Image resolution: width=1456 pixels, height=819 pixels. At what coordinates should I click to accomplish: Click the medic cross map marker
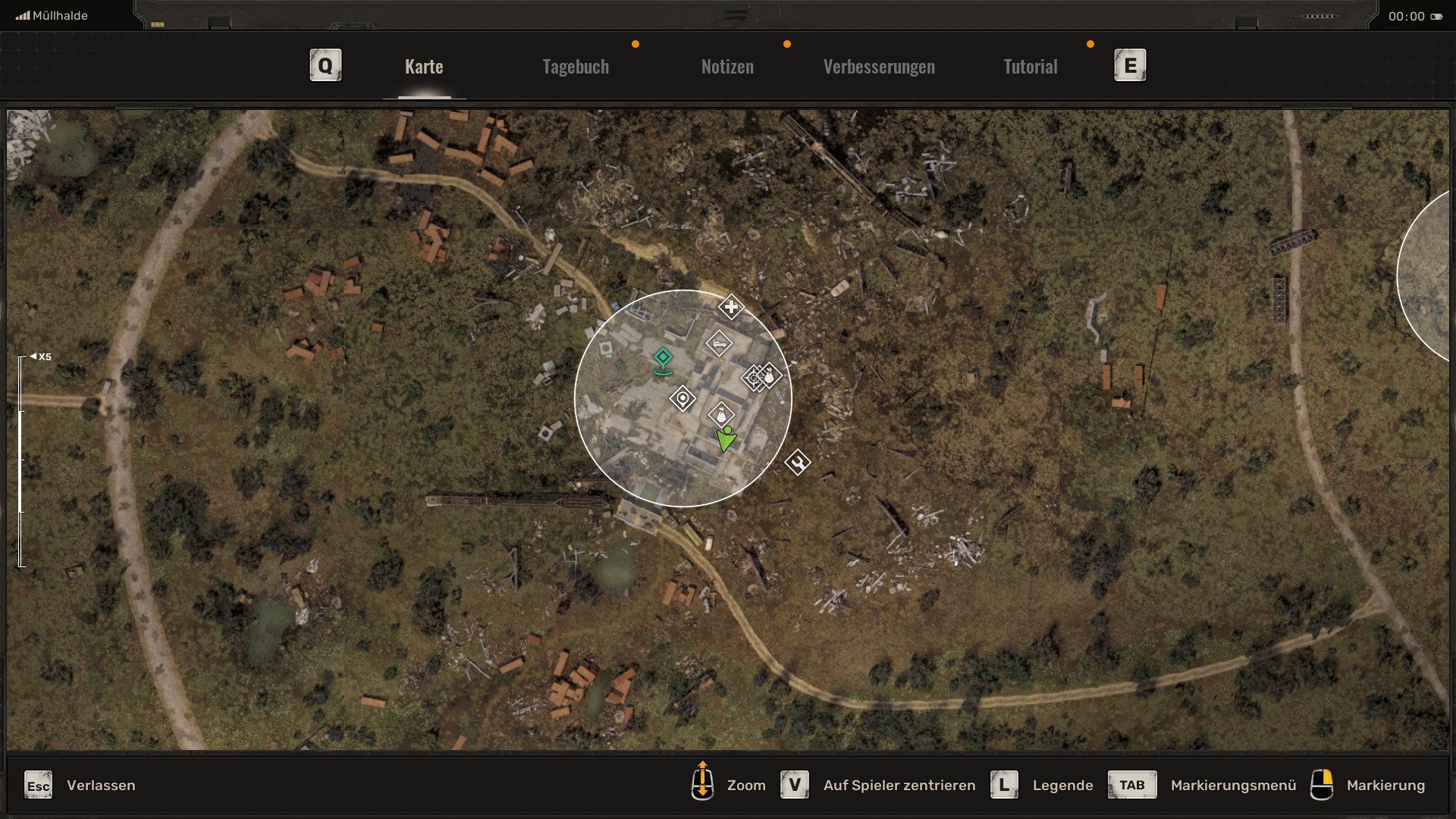pyautogui.click(x=730, y=307)
